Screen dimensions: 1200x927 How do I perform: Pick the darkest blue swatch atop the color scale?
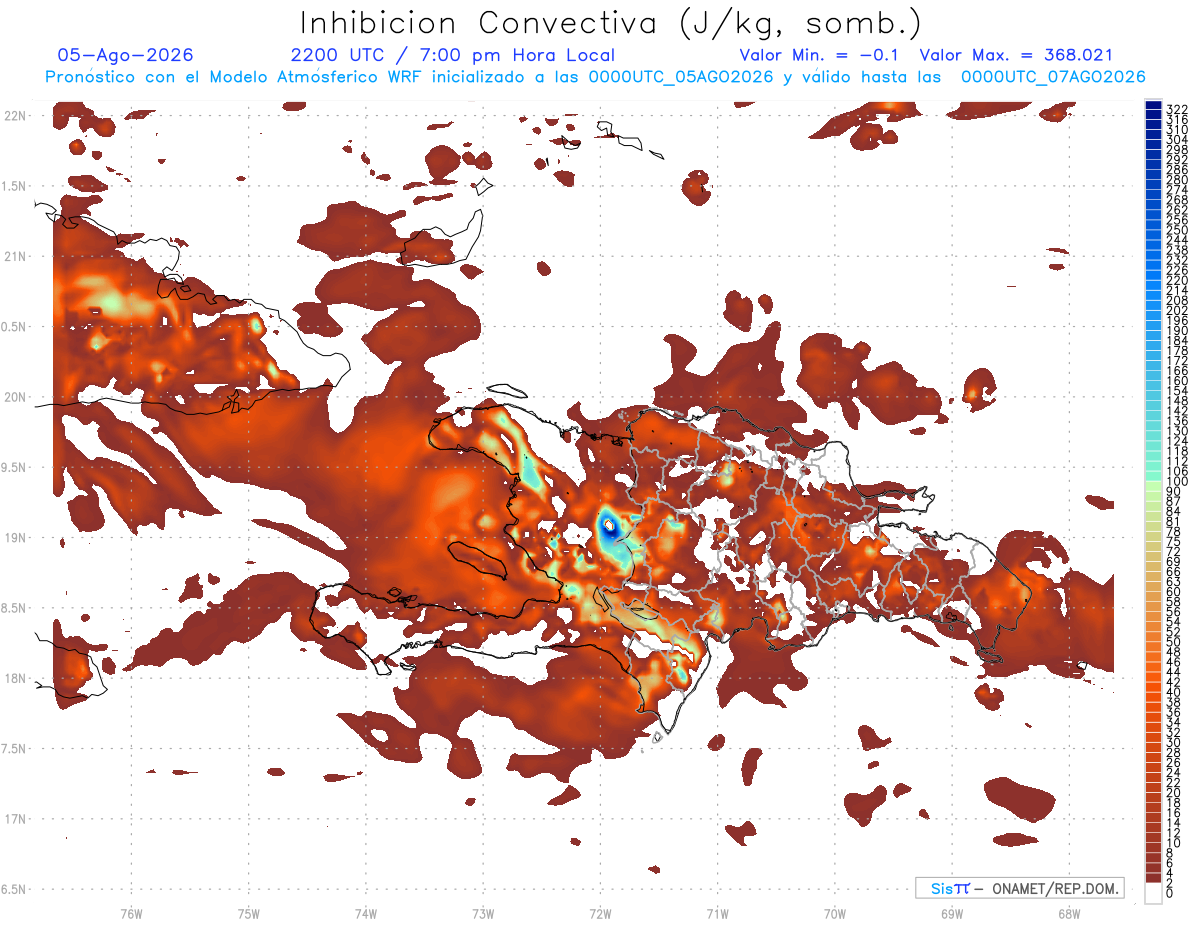click(1154, 105)
